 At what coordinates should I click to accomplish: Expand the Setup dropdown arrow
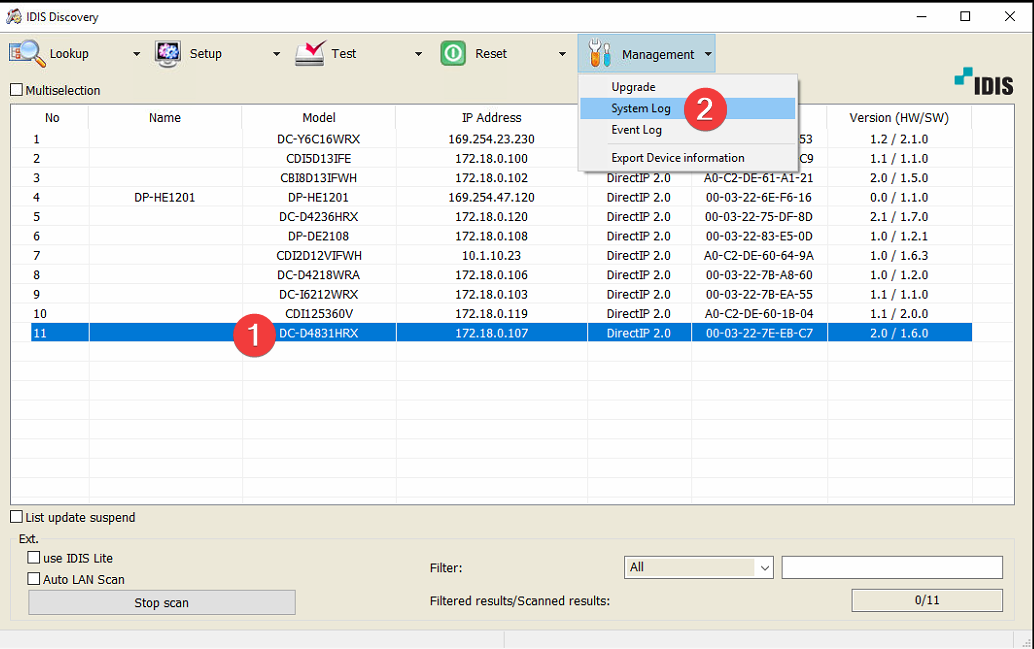276,54
